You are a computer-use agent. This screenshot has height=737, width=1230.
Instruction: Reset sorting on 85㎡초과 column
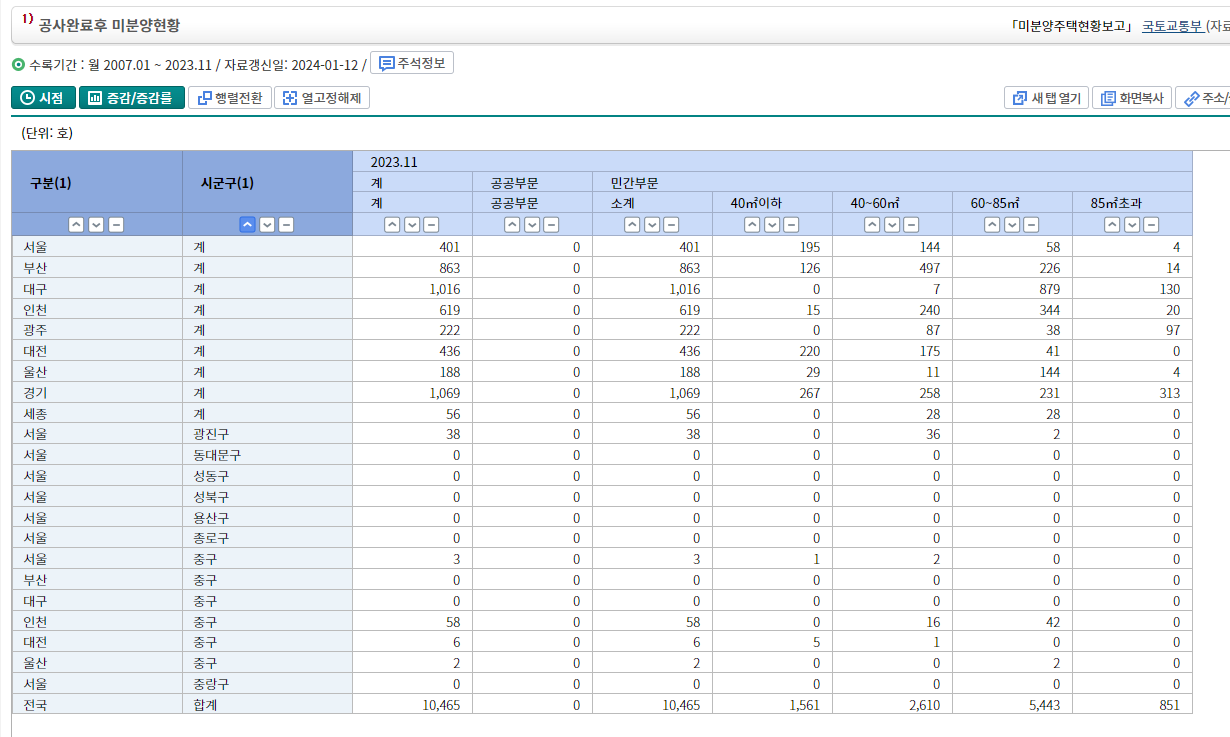pyautogui.click(x=1150, y=225)
